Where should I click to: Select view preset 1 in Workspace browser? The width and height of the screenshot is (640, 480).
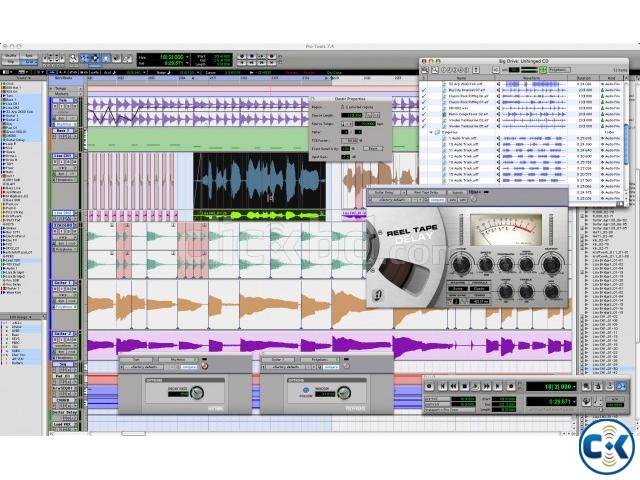tap(443, 70)
